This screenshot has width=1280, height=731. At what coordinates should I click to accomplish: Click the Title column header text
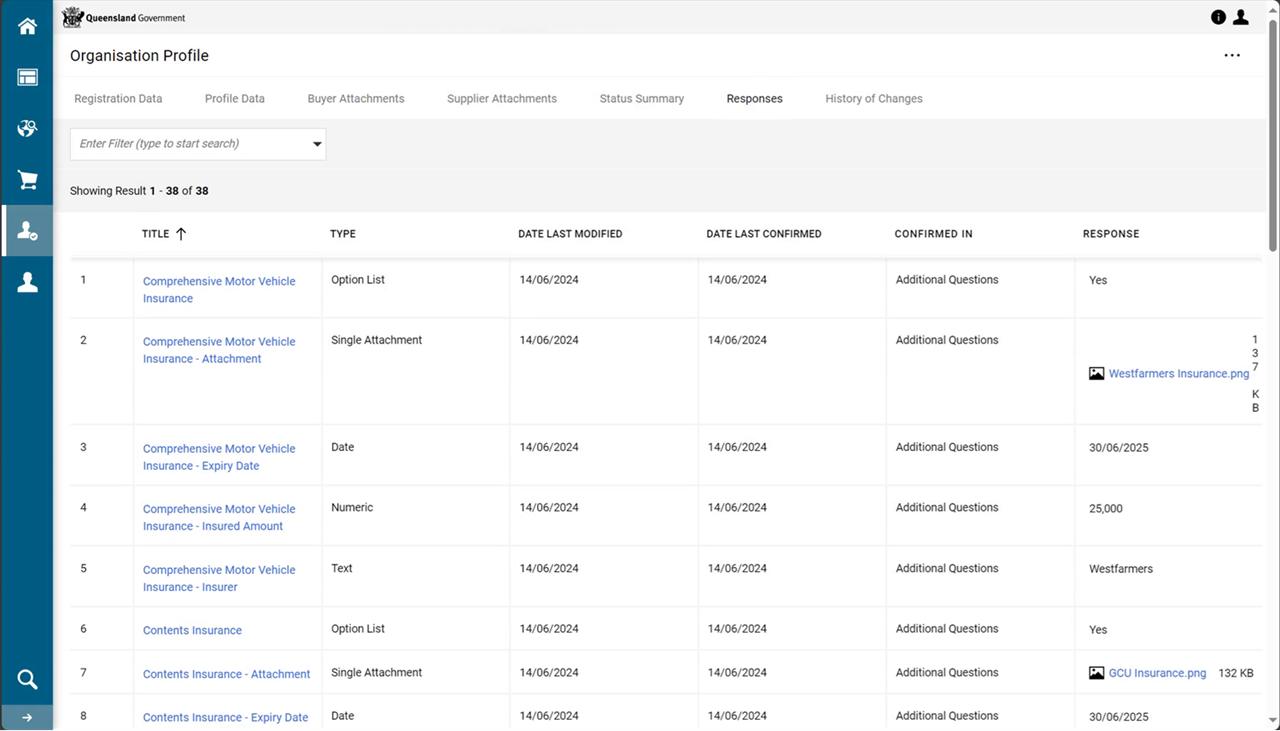156,234
